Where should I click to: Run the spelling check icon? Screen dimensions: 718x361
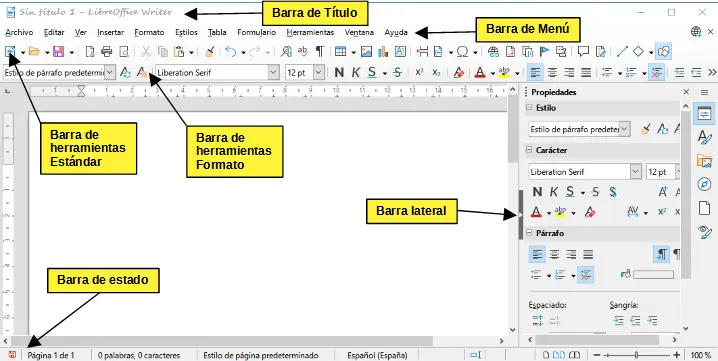pos(303,51)
